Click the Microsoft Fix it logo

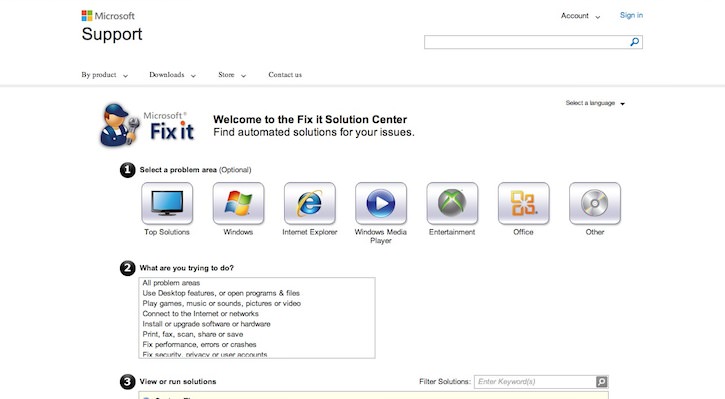147,125
